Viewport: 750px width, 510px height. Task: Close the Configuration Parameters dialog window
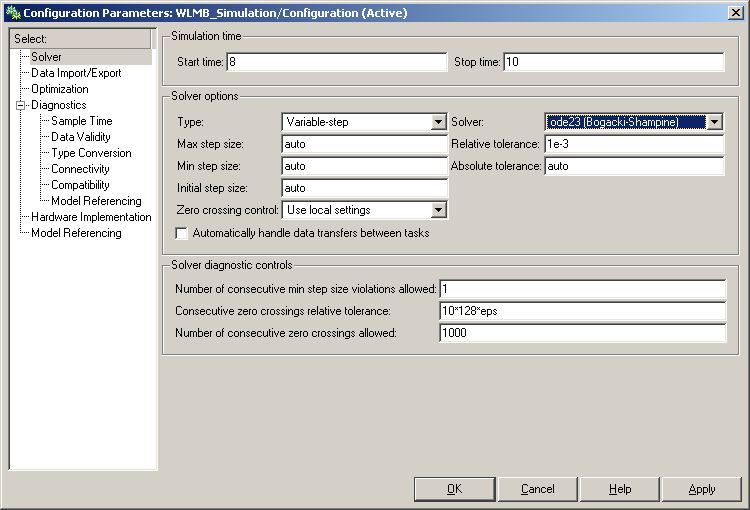coord(735,13)
